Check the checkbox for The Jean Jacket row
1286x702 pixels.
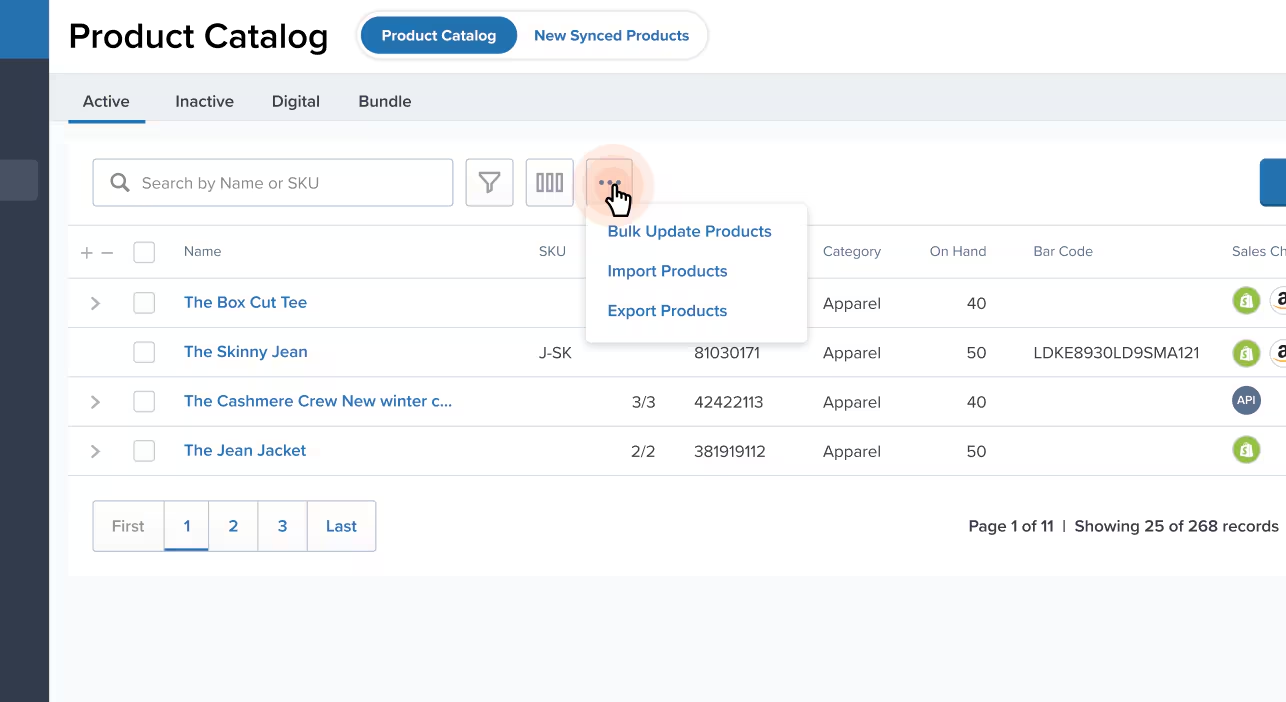pyautogui.click(x=143, y=451)
